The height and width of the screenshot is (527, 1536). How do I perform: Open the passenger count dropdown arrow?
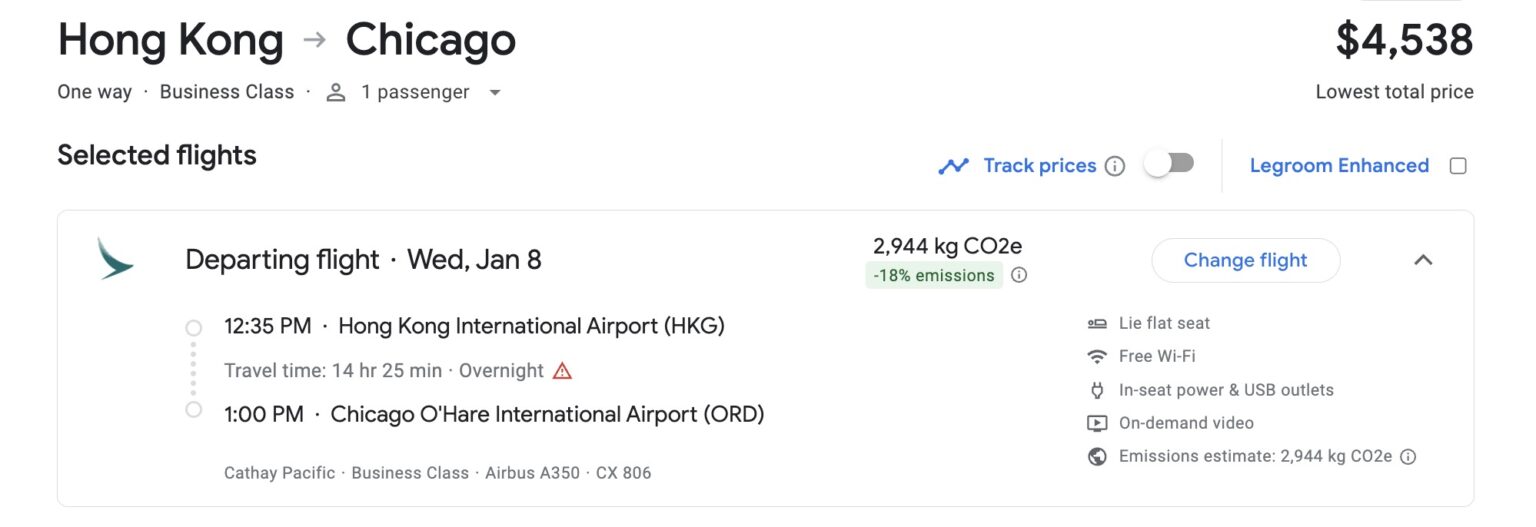[x=494, y=93]
